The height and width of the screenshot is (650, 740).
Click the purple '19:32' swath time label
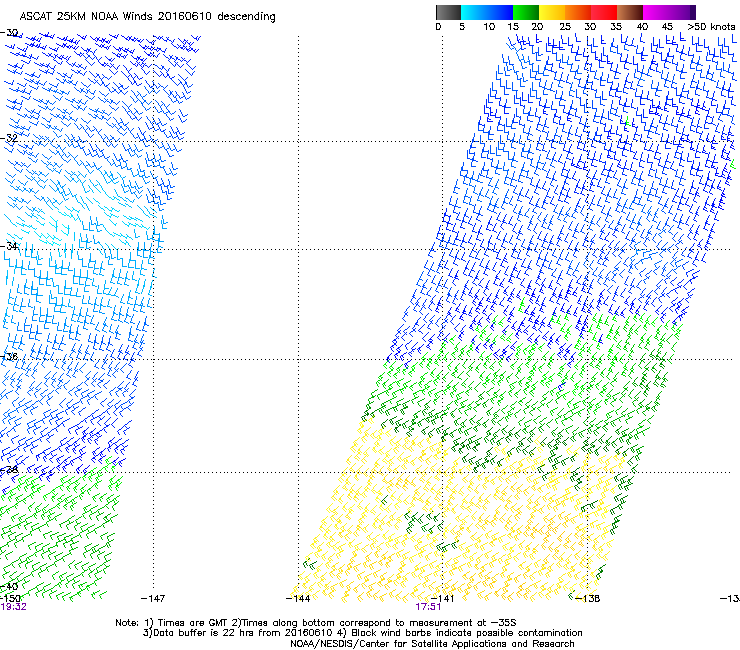coord(13,607)
